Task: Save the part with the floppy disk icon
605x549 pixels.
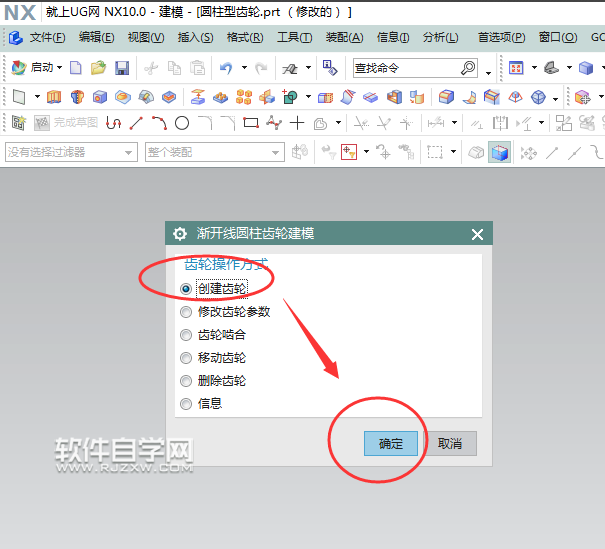Action: coord(122,68)
